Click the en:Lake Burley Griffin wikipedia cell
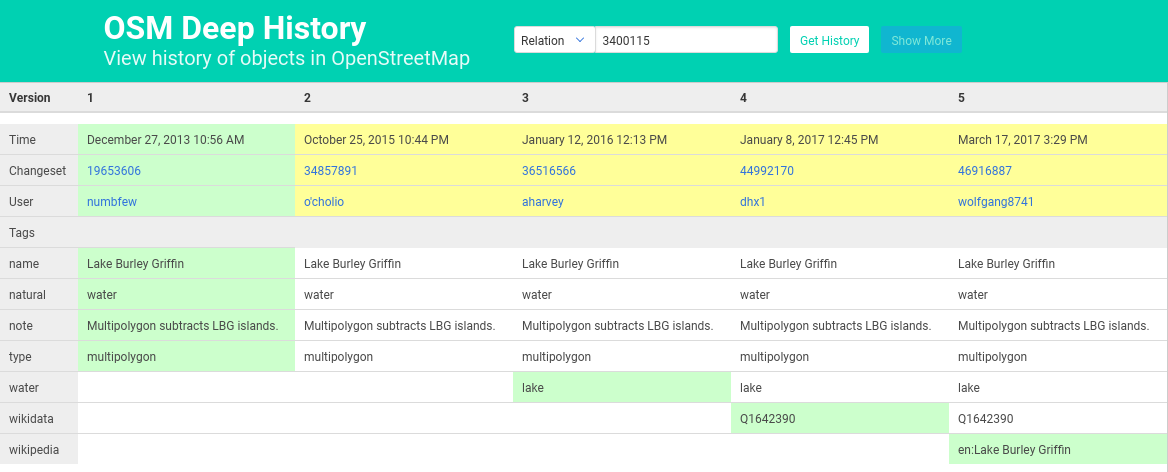The width and height of the screenshot is (1168, 472). (1058, 450)
